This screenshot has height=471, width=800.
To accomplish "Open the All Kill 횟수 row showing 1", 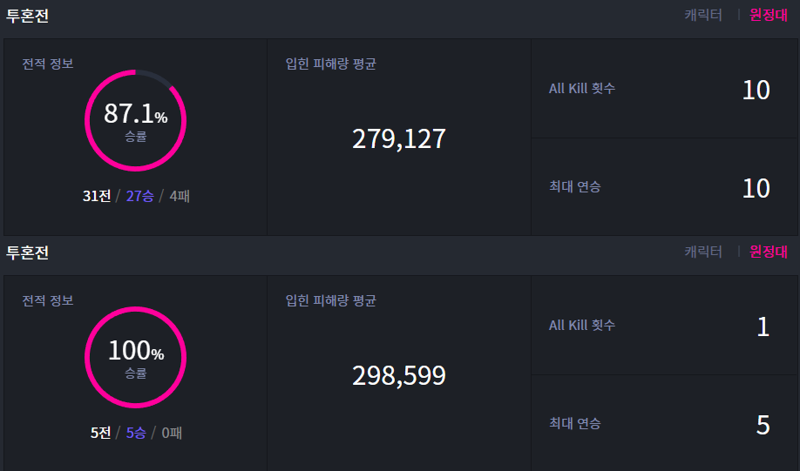I will pos(664,326).
